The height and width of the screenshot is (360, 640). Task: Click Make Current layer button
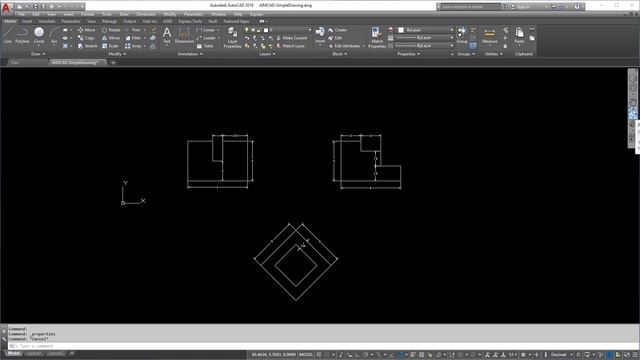291,38
